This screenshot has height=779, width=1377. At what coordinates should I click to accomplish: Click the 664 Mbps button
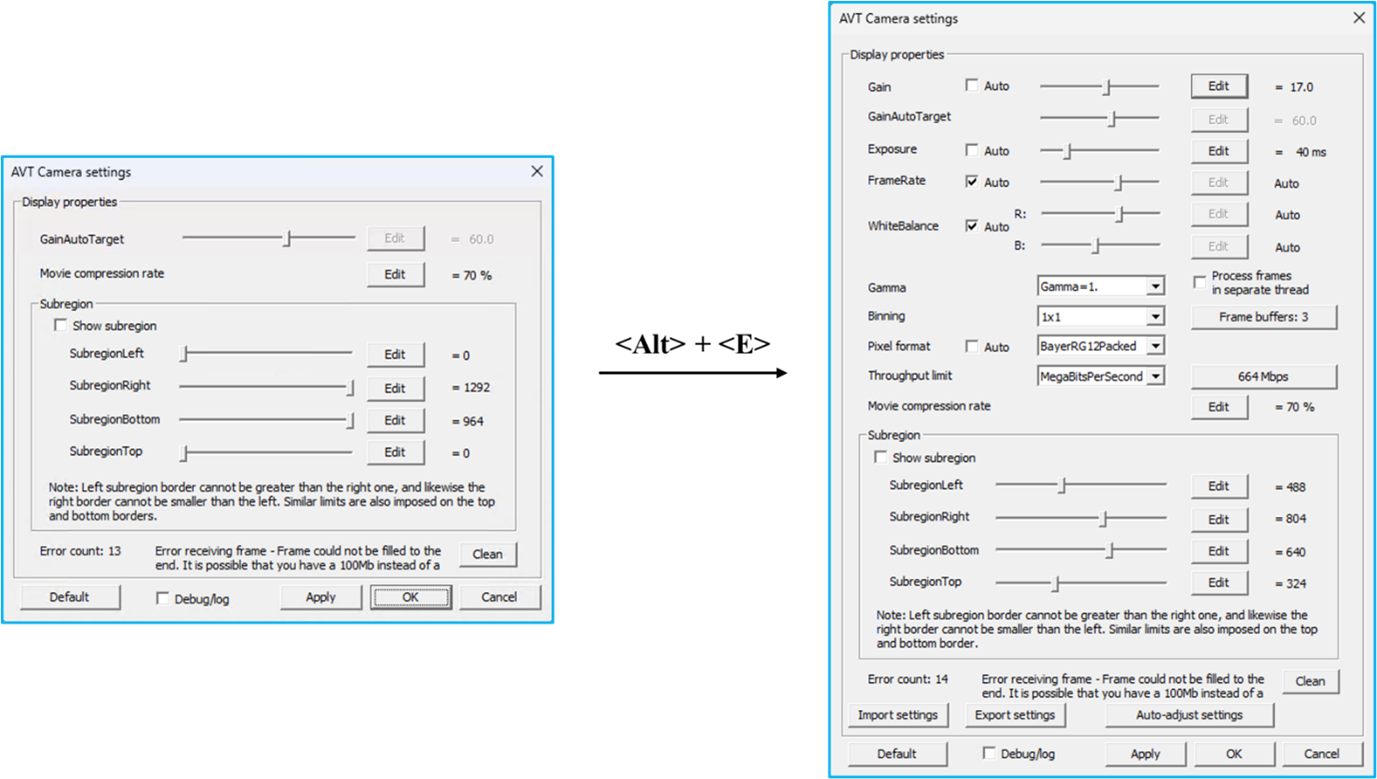[1263, 377]
